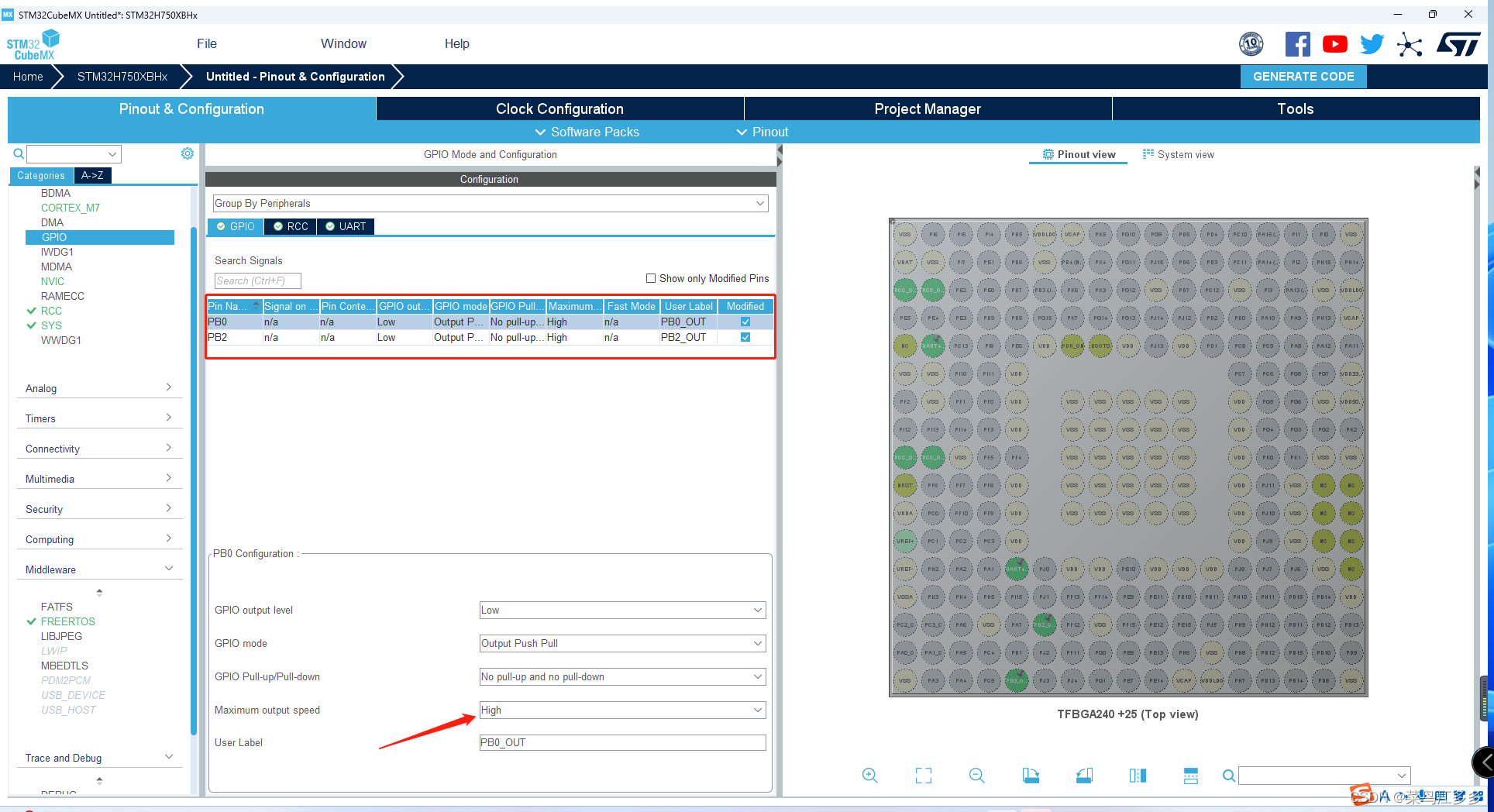Expand the Timers category
Viewport: 1494px width, 812px height.
click(99, 418)
